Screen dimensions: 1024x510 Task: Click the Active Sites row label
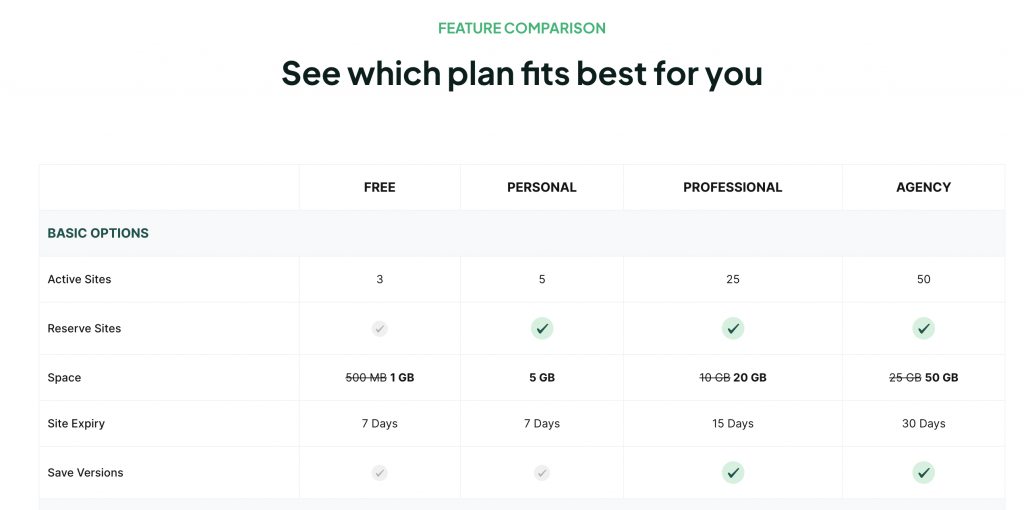tap(80, 279)
